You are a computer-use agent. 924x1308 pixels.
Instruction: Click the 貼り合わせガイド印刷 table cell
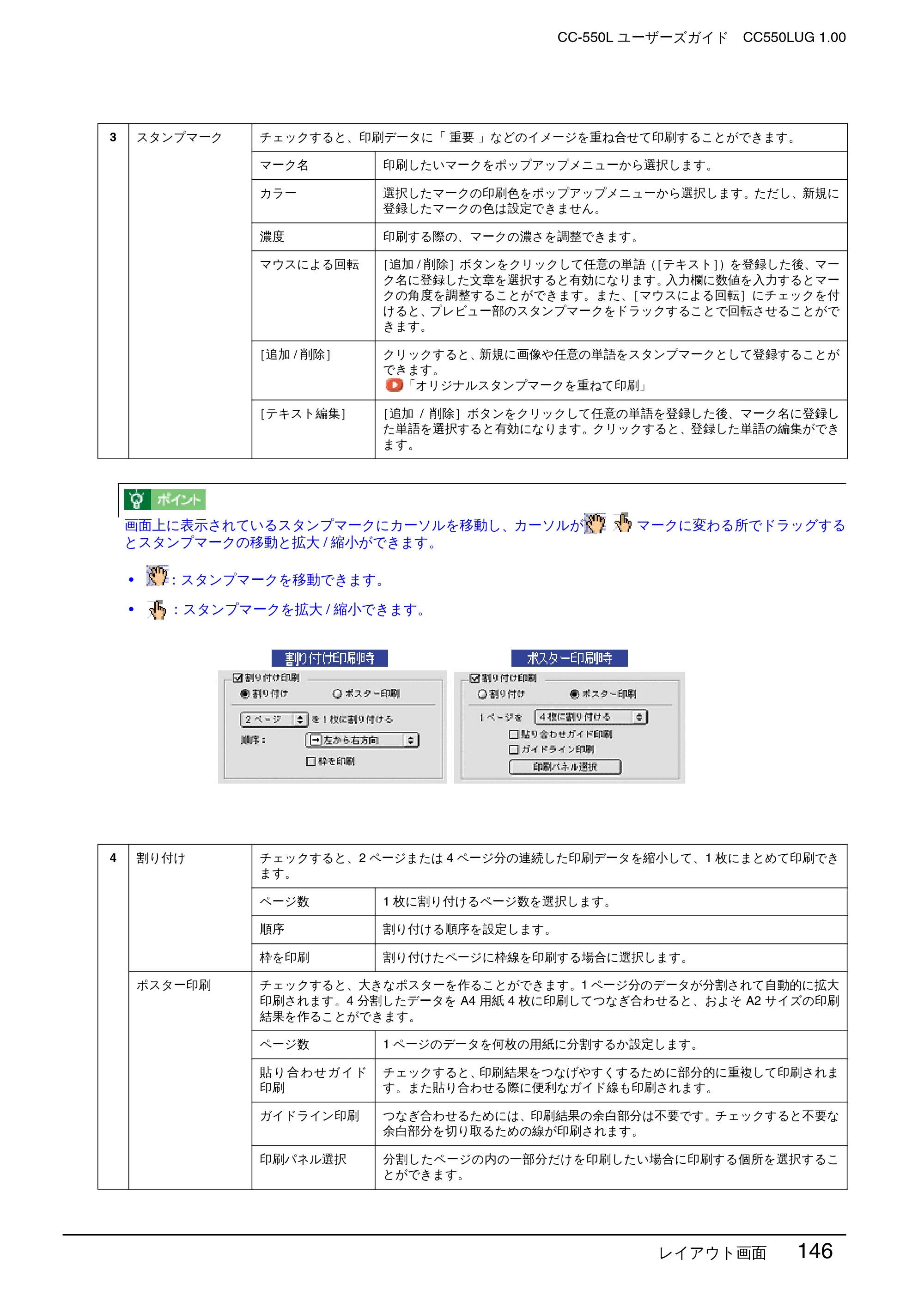[x=313, y=1081]
